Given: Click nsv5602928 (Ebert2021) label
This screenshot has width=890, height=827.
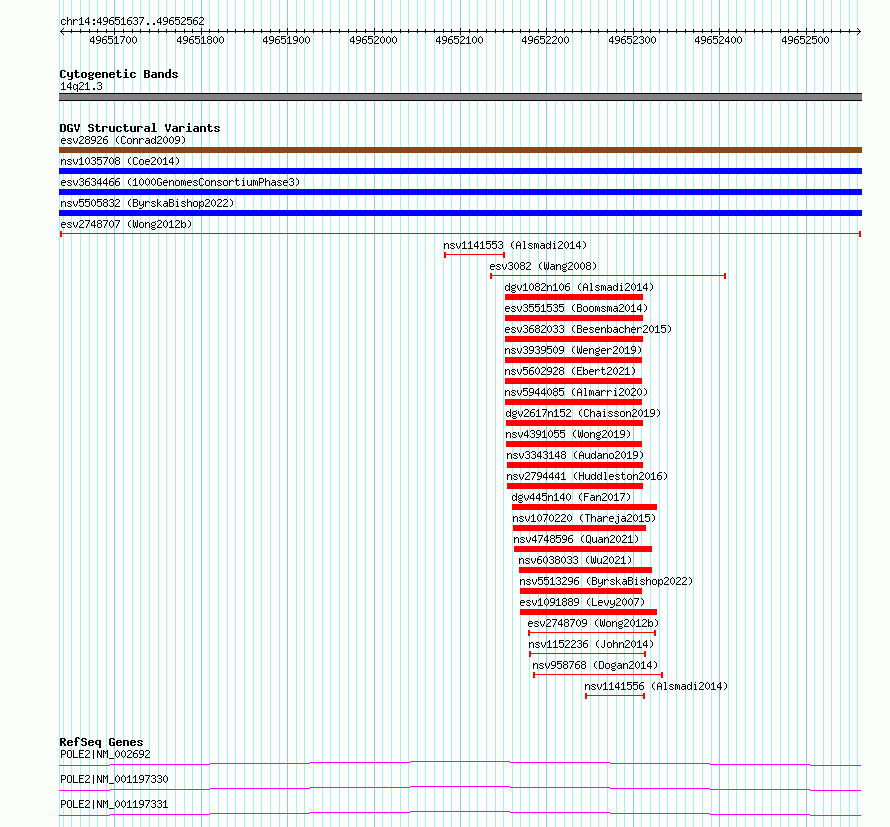Looking at the screenshot, I should coord(570,371).
